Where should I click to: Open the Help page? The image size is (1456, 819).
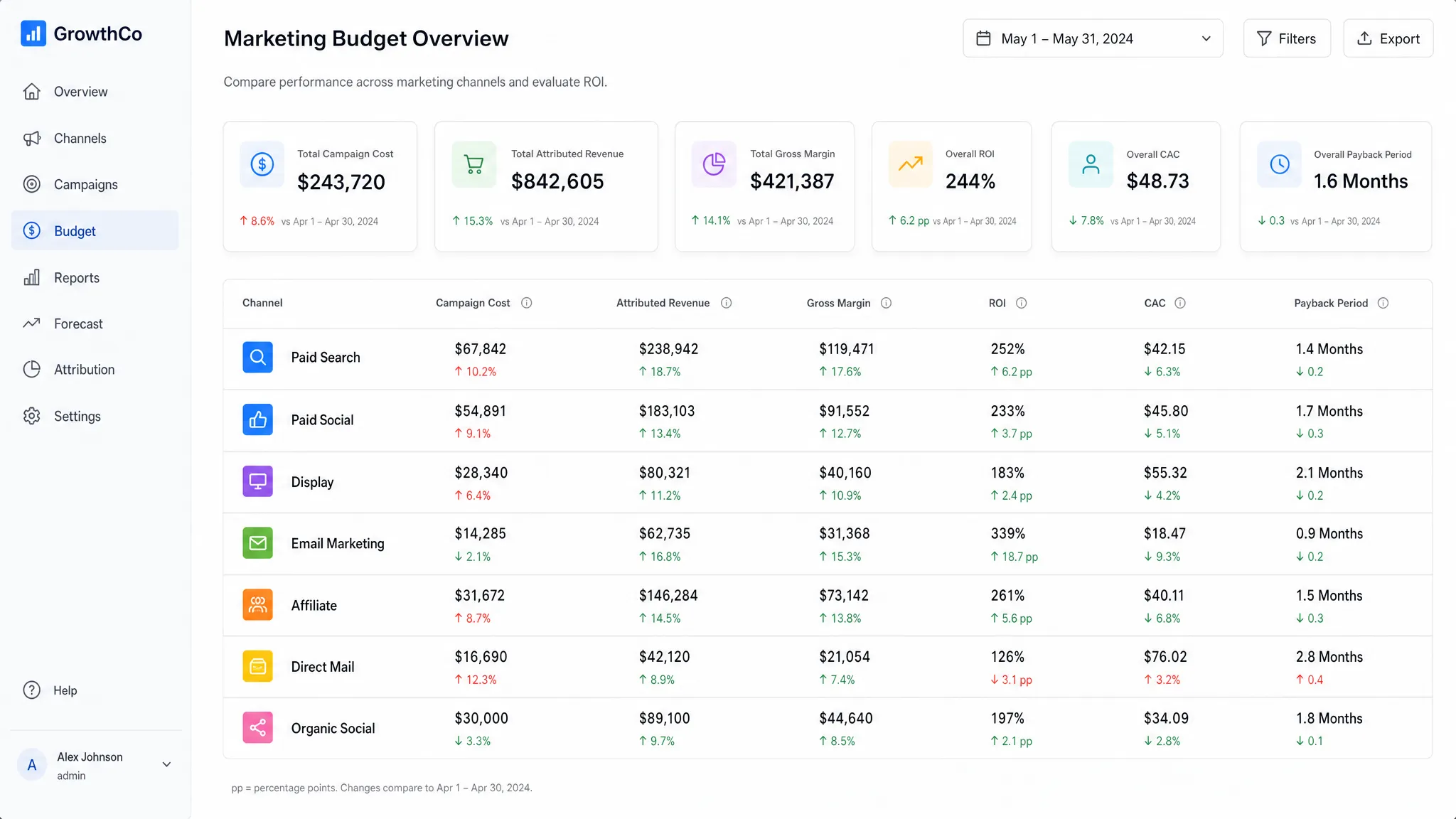50,690
